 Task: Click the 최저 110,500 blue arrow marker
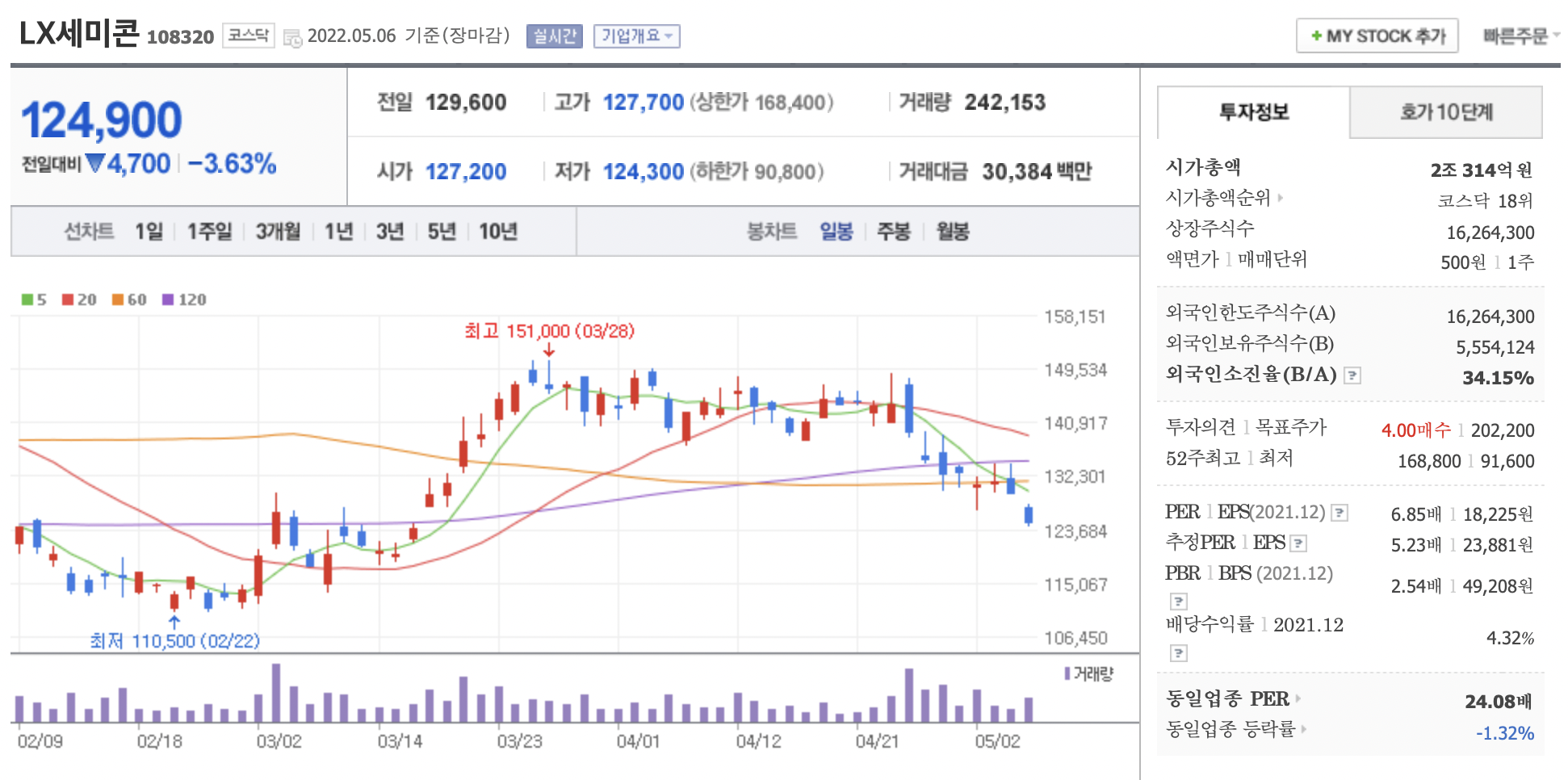tap(174, 622)
